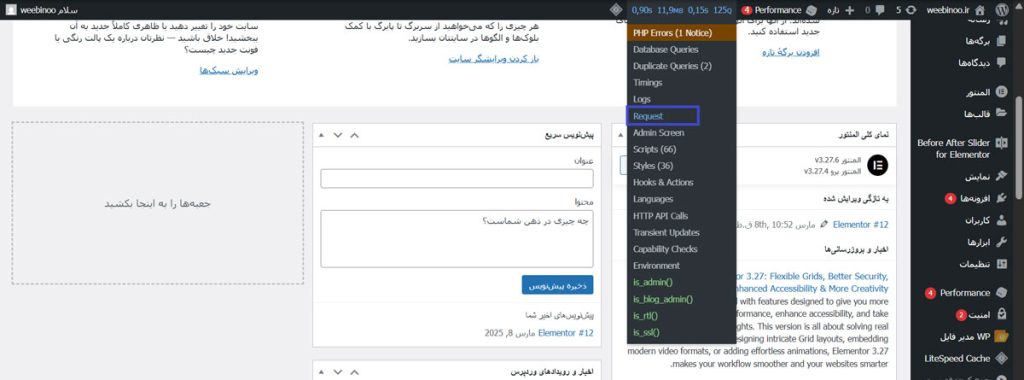
Task: Click the WP File Manager folder icon
Action: 1001,337
